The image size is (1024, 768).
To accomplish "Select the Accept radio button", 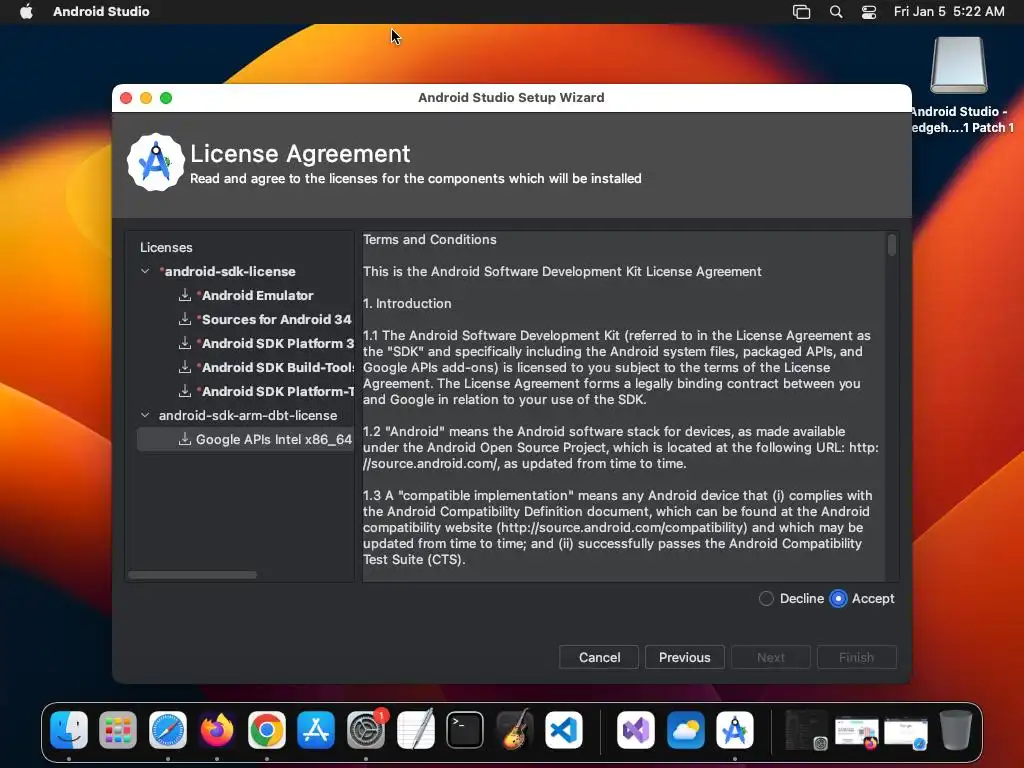I will (838, 598).
